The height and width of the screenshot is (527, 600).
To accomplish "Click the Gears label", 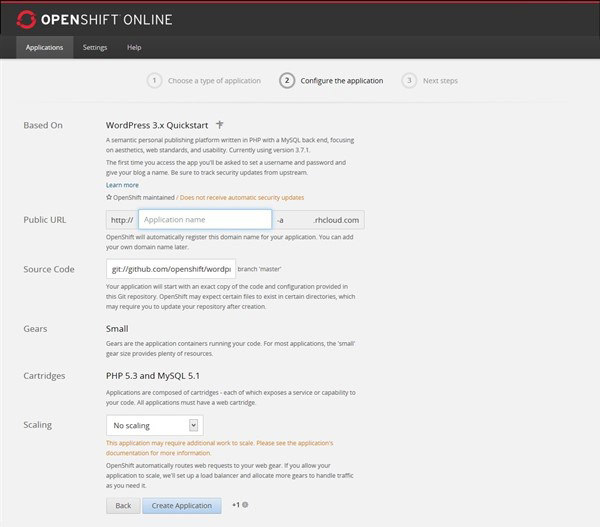I will click(x=35, y=329).
